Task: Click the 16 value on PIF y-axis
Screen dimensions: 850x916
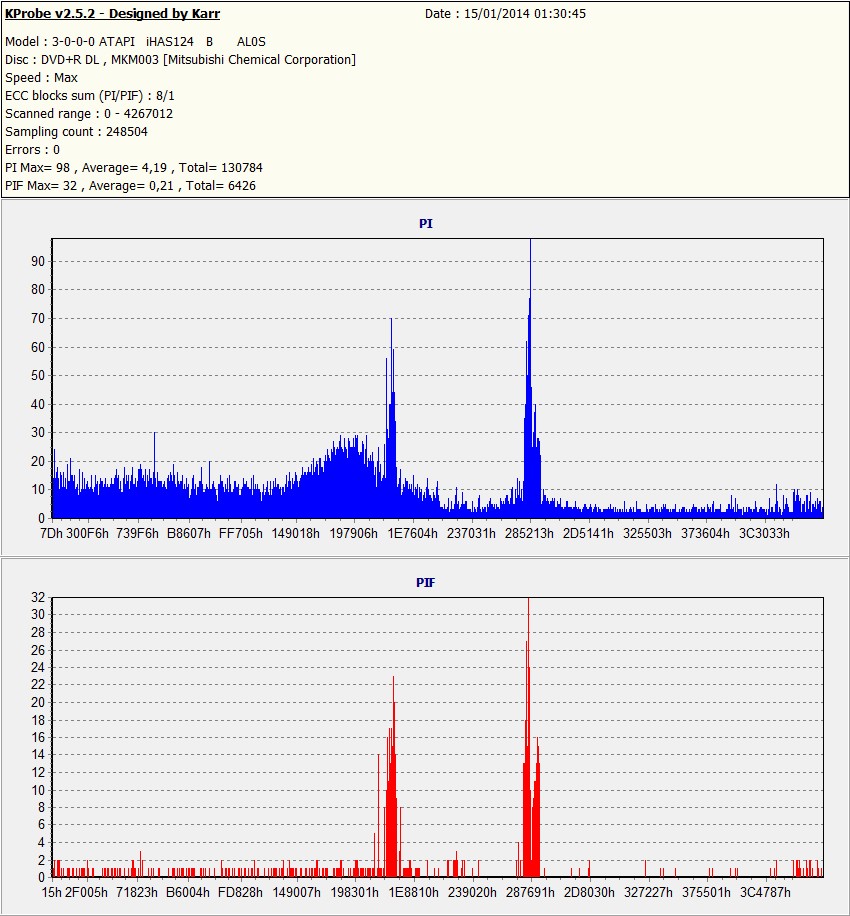Action: 38,737
